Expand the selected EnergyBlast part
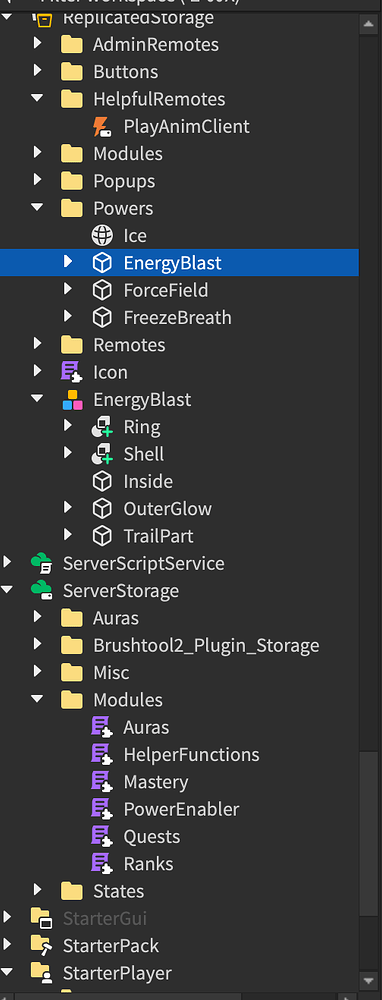 pos(68,262)
